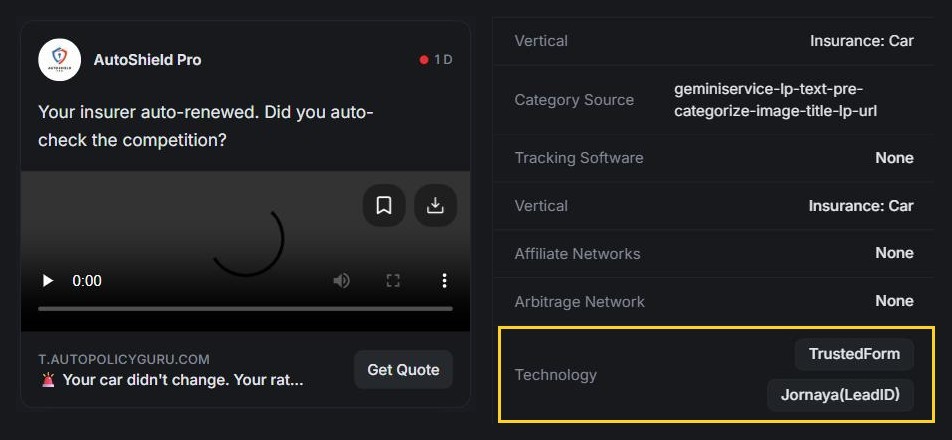The height and width of the screenshot is (440, 952).
Task: Click the 'Category Source' label
Action: (574, 100)
